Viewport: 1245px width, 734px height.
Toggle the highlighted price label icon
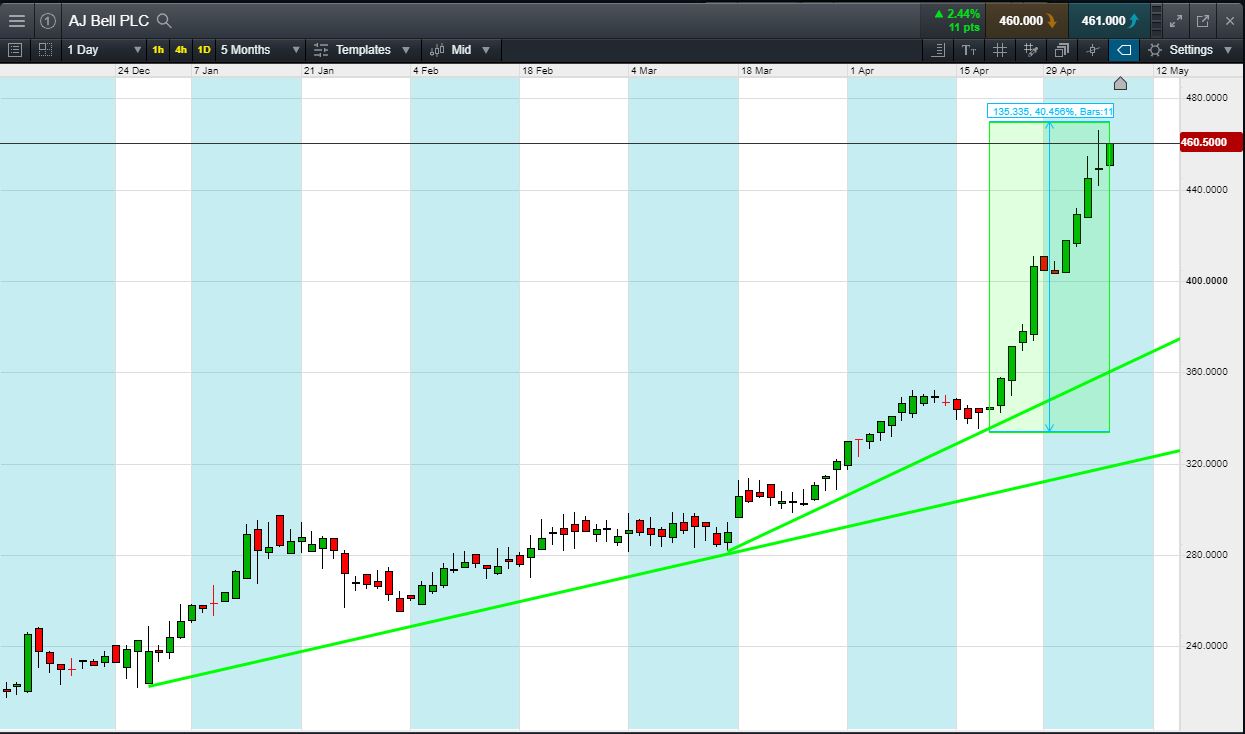pyautogui.click(x=1124, y=50)
